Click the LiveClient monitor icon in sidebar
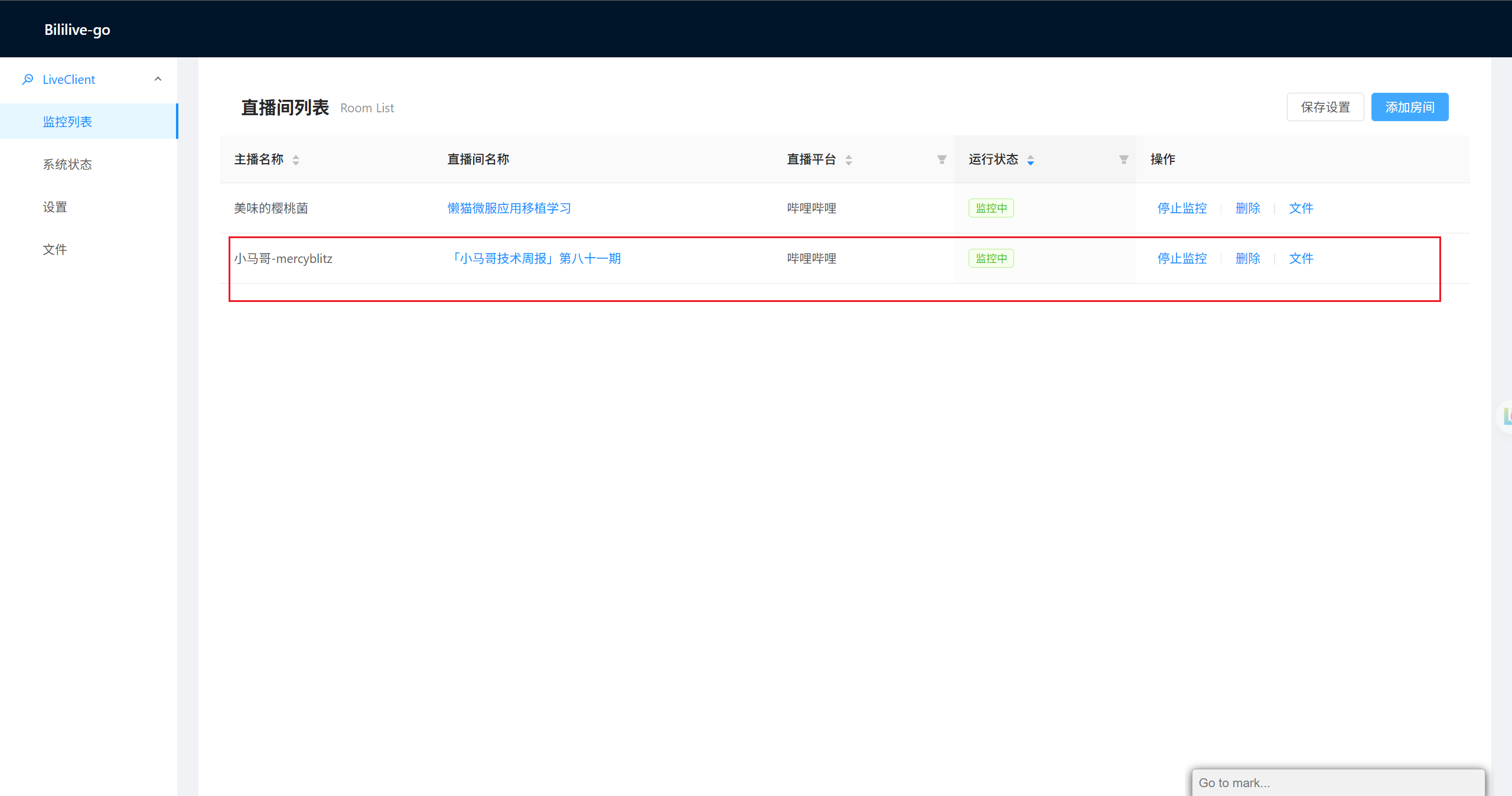Viewport: 1512px width, 796px height. click(28, 79)
